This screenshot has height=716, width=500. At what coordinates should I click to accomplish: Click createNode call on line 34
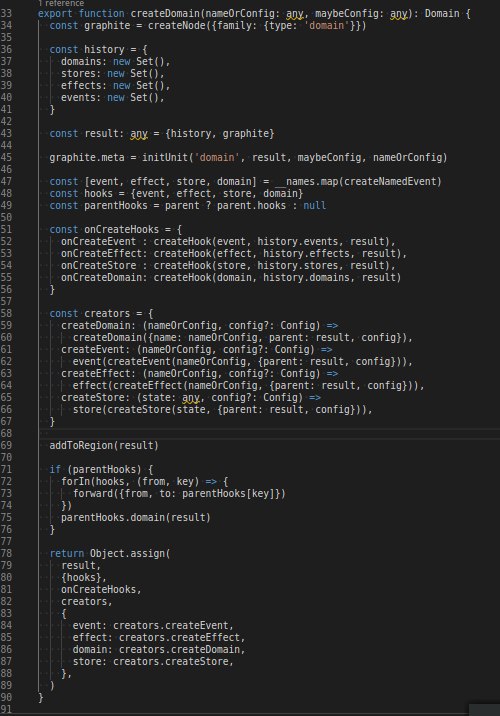click(x=177, y=26)
